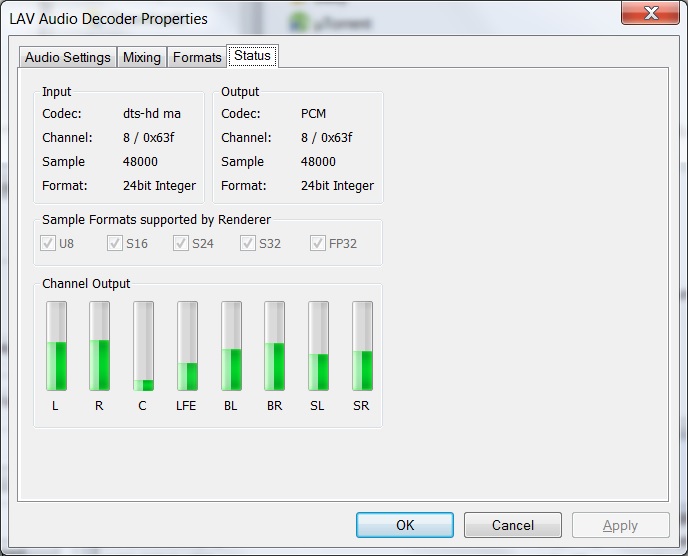The width and height of the screenshot is (688, 558).
Task: Click the LFE label under the meters
Action: pos(186,406)
